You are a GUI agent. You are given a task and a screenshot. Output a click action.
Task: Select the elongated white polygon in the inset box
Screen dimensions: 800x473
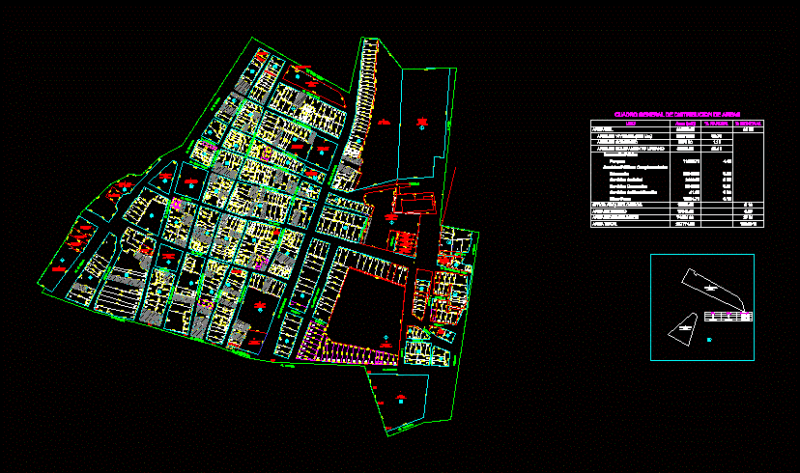click(x=714, y=290)
